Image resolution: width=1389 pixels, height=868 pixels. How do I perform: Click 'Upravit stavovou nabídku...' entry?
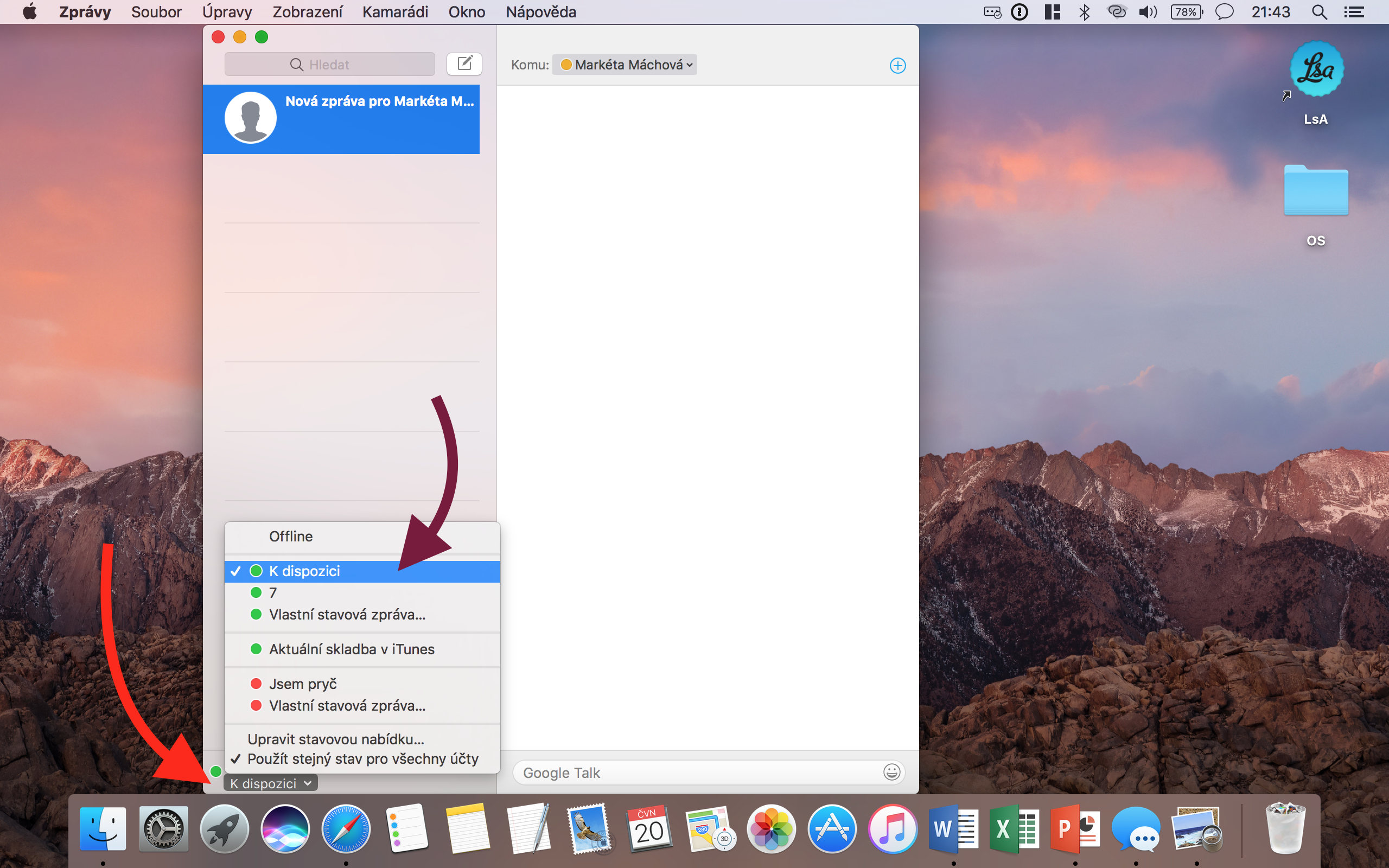336,739
